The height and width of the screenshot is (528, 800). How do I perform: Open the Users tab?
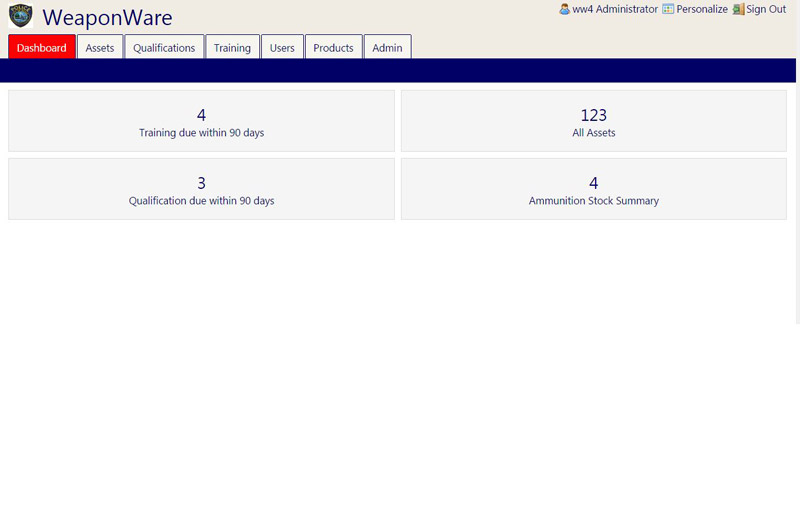(x=282, y=47)
